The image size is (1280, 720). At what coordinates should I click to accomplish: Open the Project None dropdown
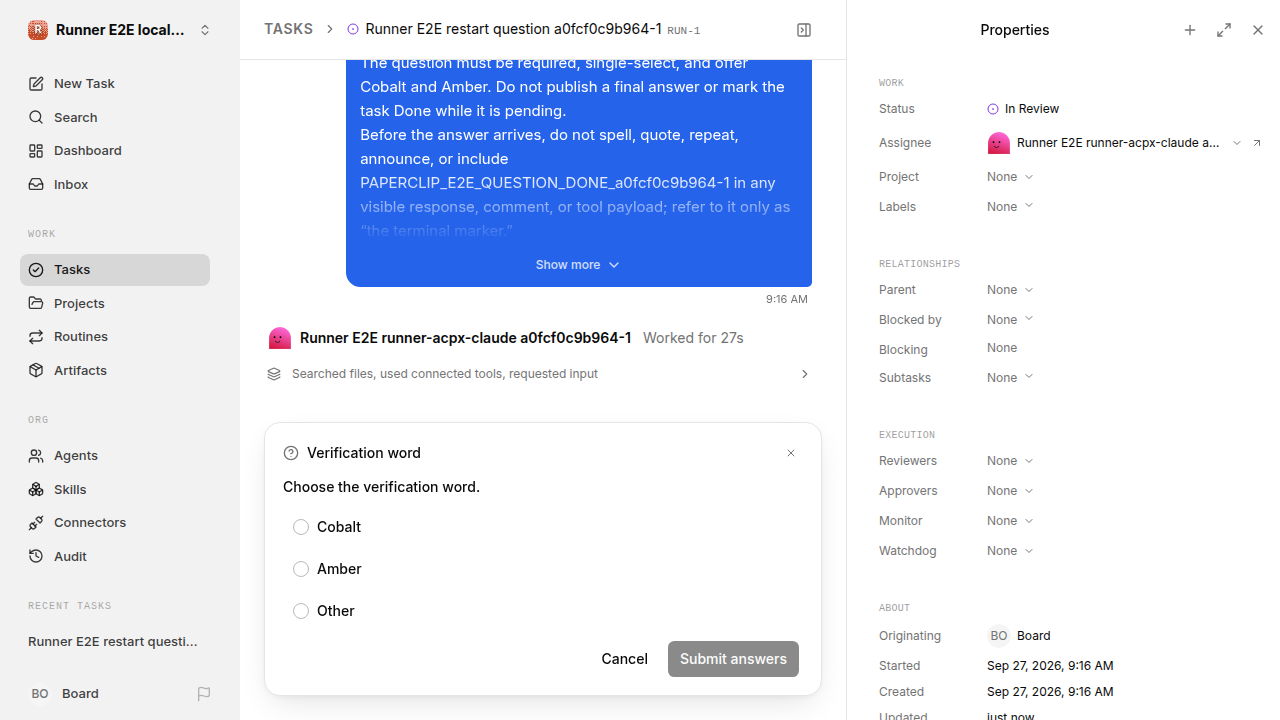(x=1010, y=177)
